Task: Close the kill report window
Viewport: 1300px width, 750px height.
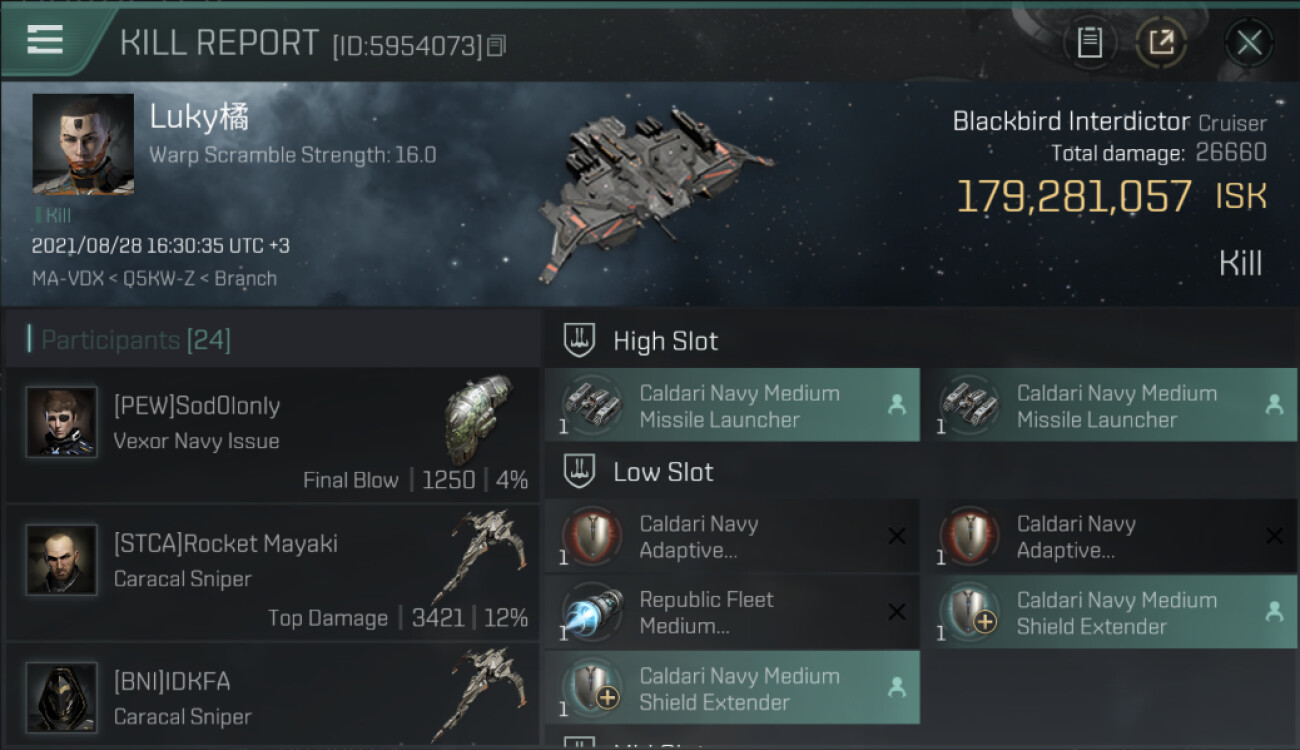Action: pyautogui.click(x=1248, y=42)
